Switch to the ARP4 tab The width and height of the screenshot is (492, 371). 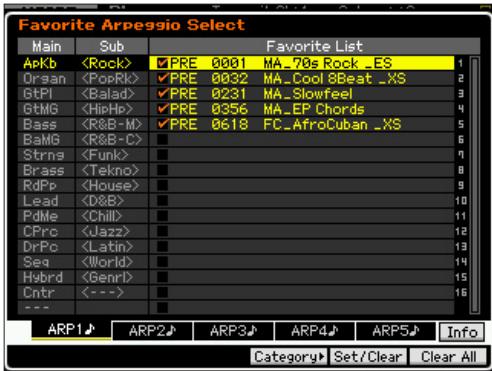[315, 331]
